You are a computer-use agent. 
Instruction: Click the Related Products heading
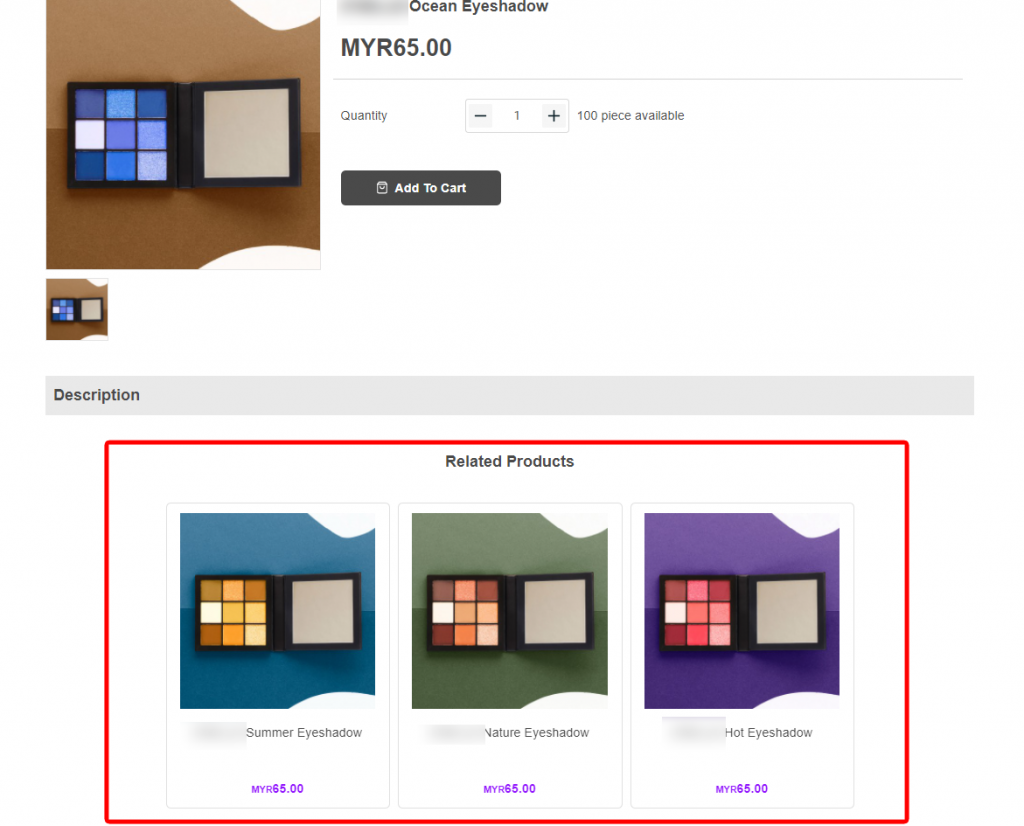tap(509, 462)
